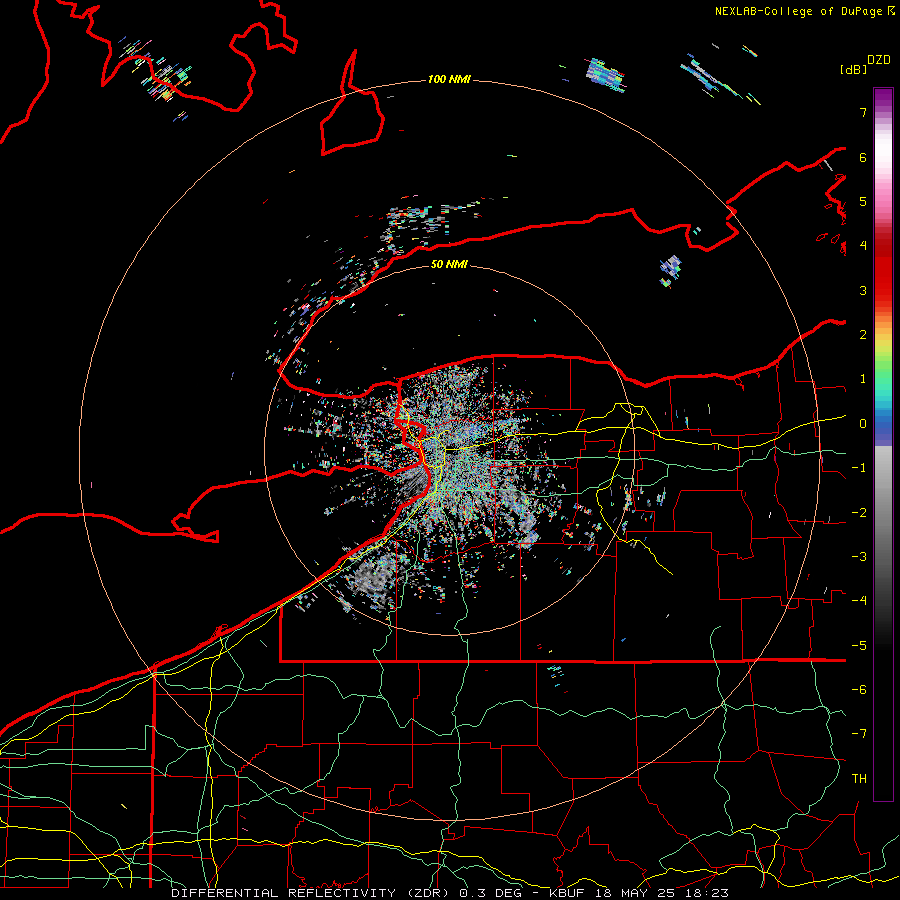
Task: Click the 5 value on color scale
Action: click(x=863, y=201)
